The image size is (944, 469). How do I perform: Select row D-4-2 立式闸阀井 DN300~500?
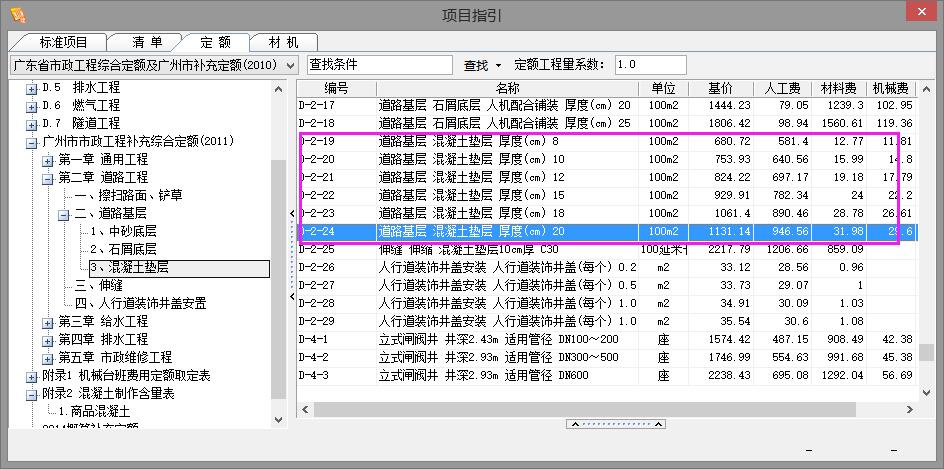tap(606, 358)
